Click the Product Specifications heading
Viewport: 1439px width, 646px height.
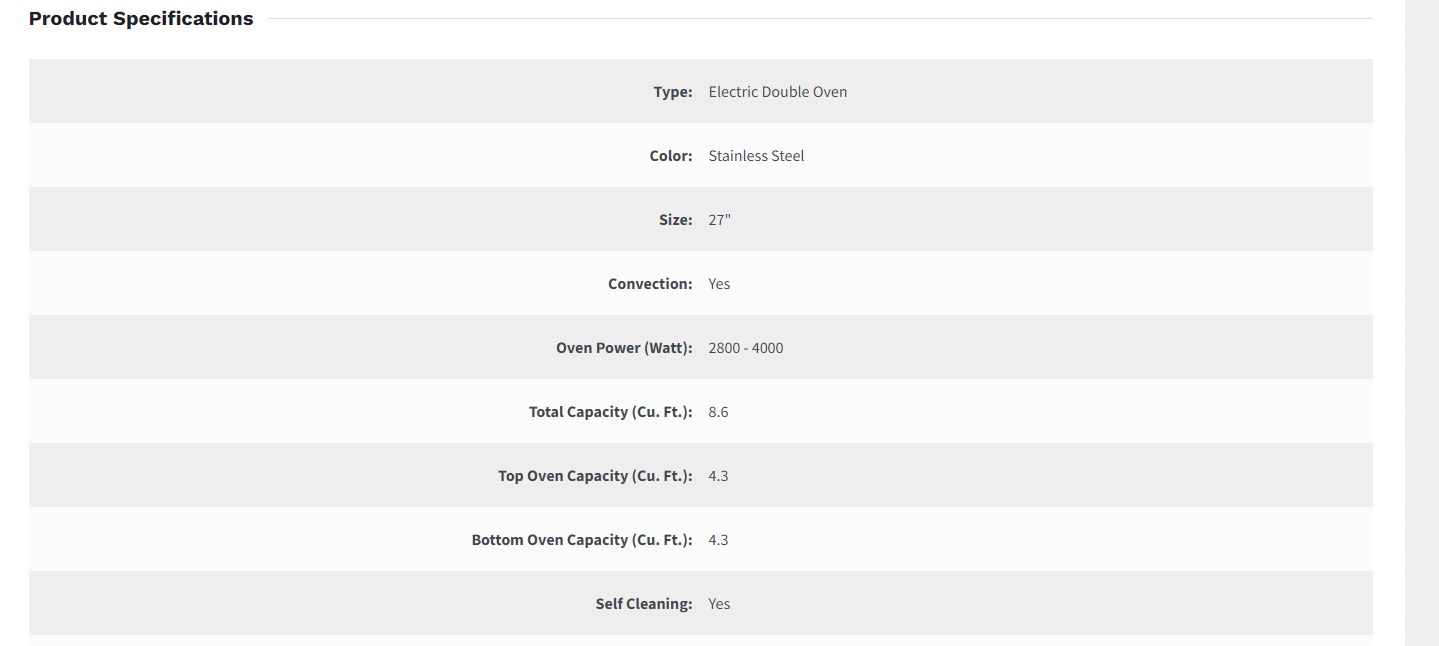[x=141, y=19]
